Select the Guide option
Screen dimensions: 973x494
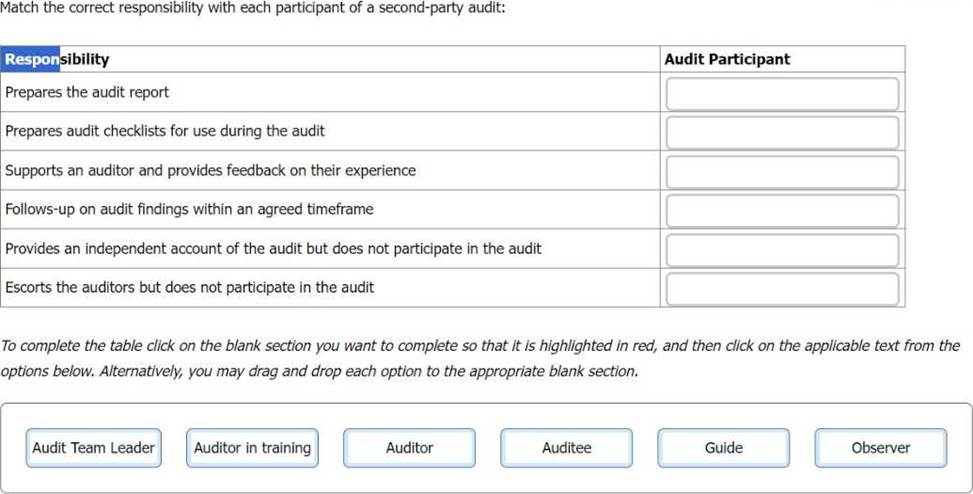coord(724,448)
